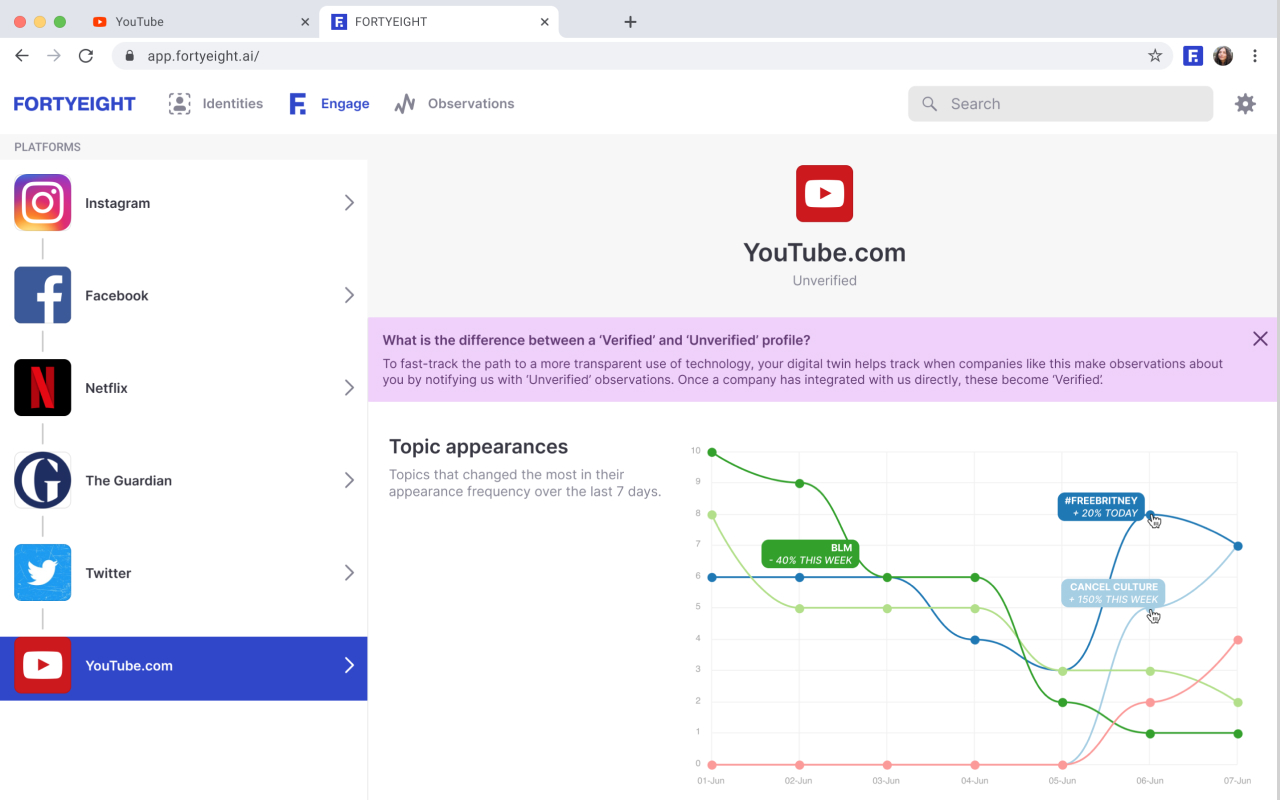Open settings gear icon

[1245, 103]
